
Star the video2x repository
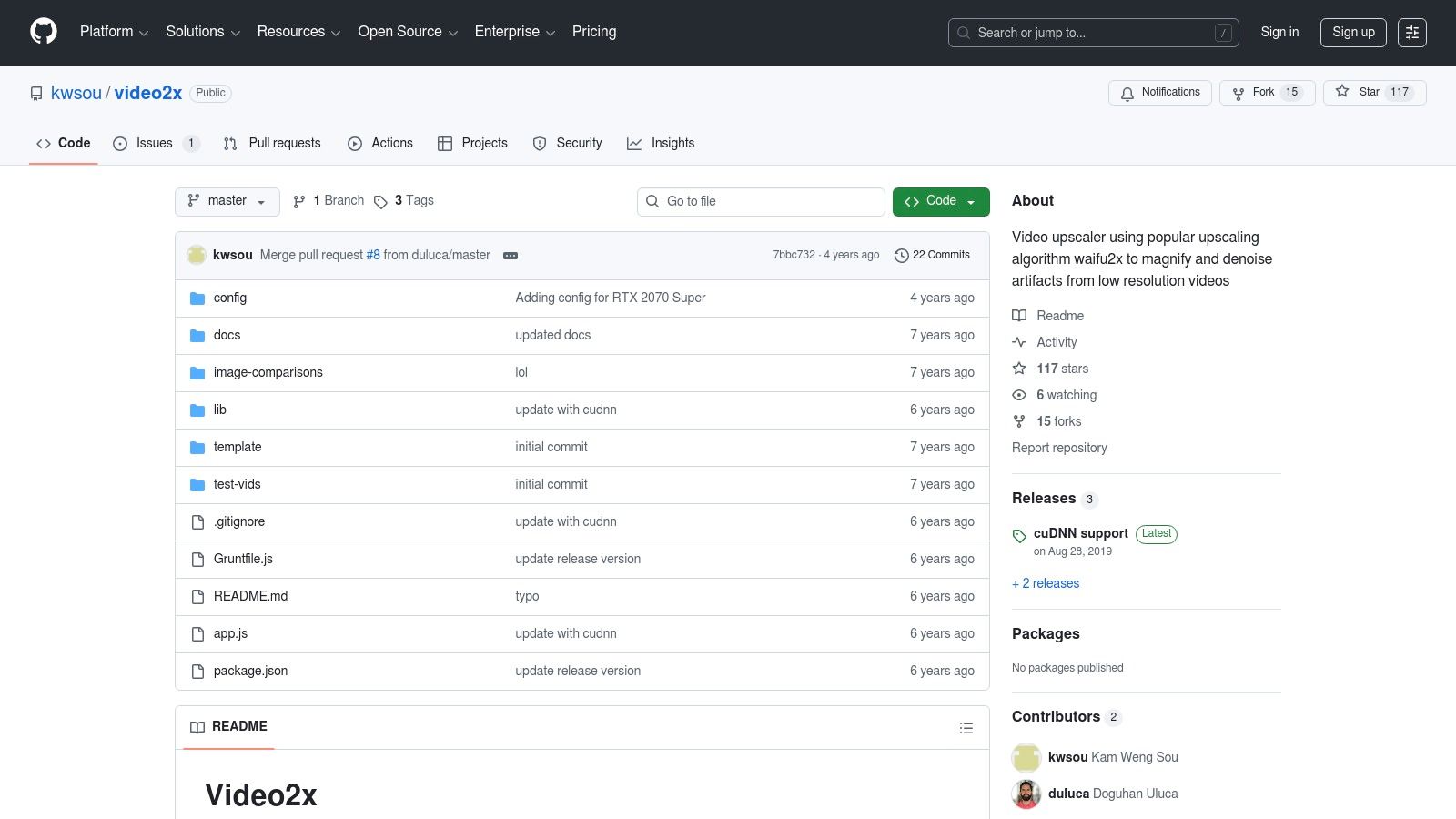coord(1374,93)
